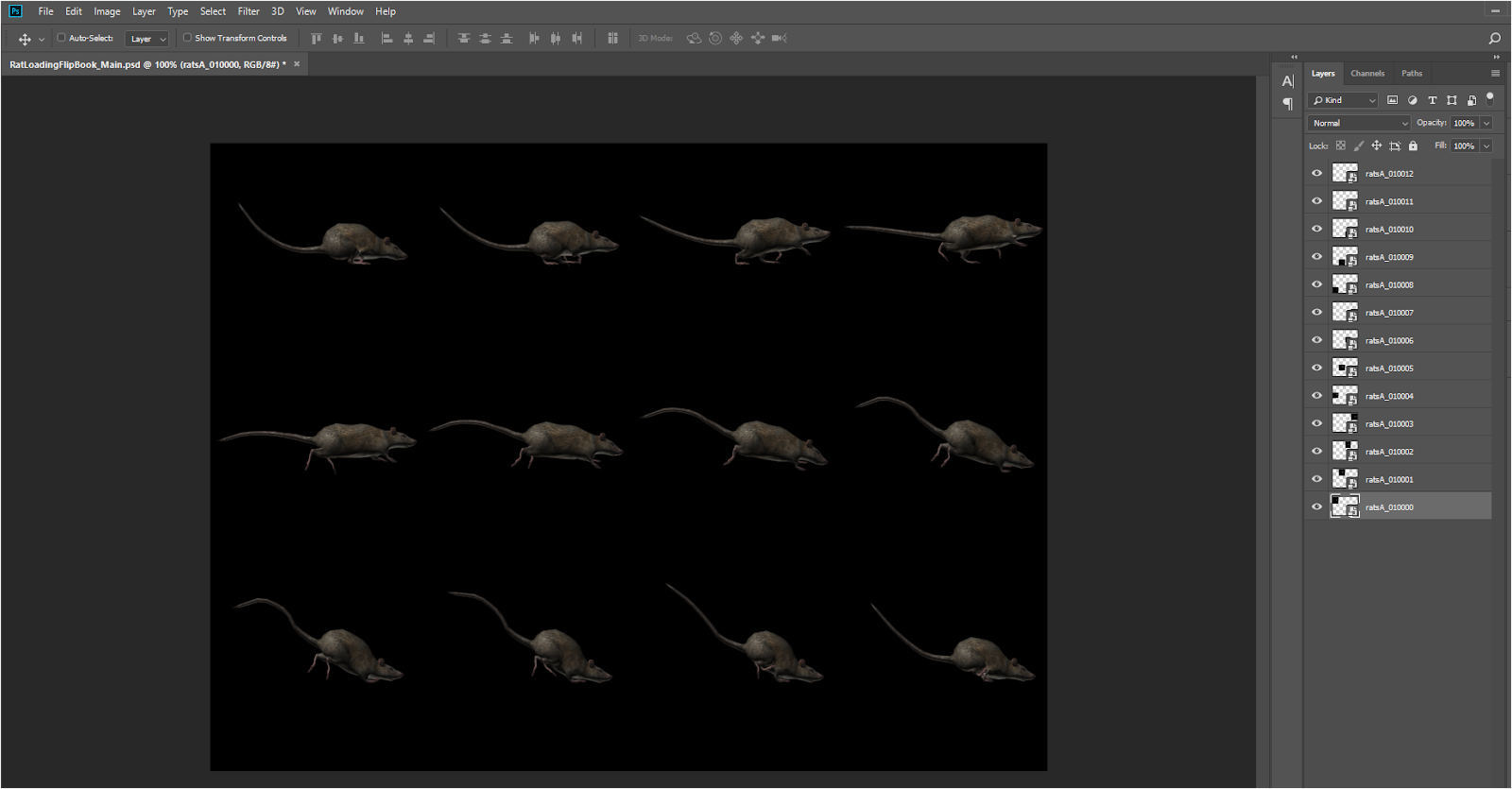Screen dimensions: 1512x789
Task: Switch to the Channels tab
Action: (x=1366, y=74)
